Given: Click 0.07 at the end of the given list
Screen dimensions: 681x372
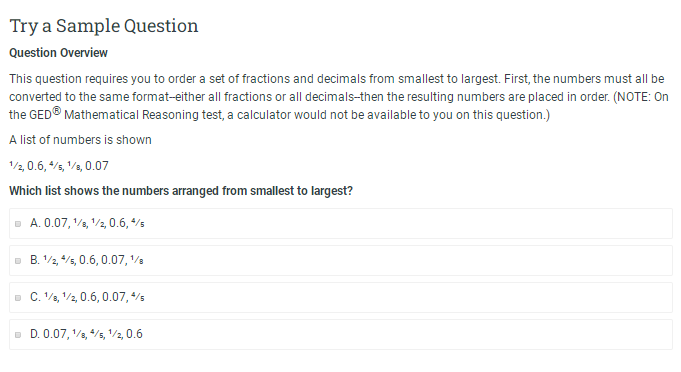Looking at the screenshot, I should (x=96, y=166).
